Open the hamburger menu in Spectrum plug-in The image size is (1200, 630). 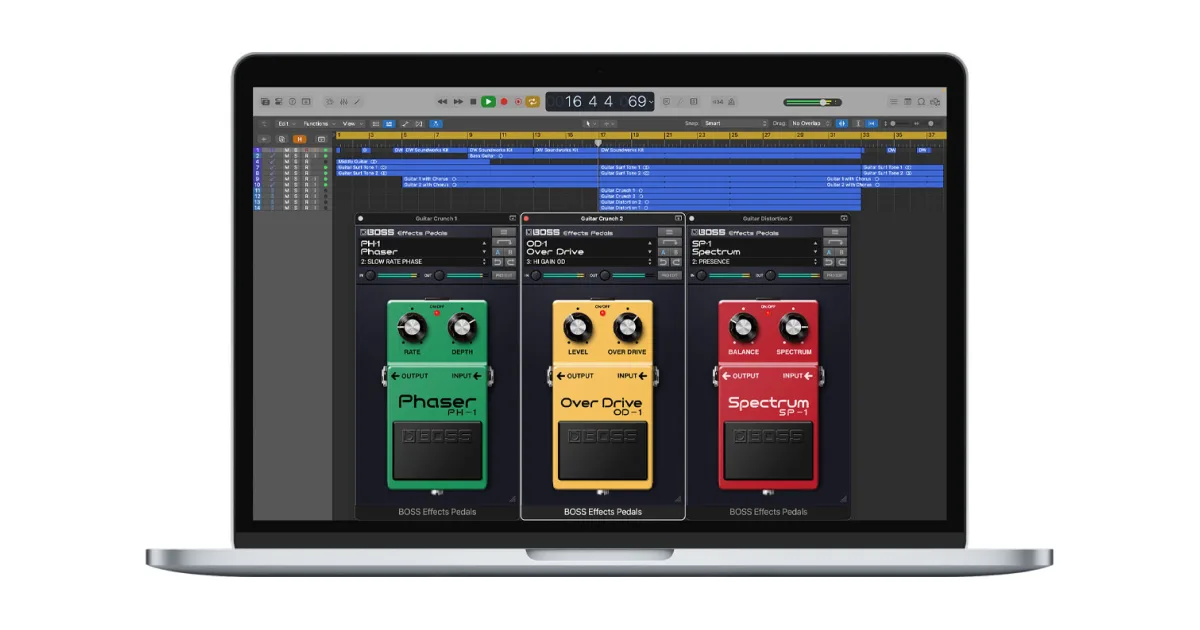836,232
